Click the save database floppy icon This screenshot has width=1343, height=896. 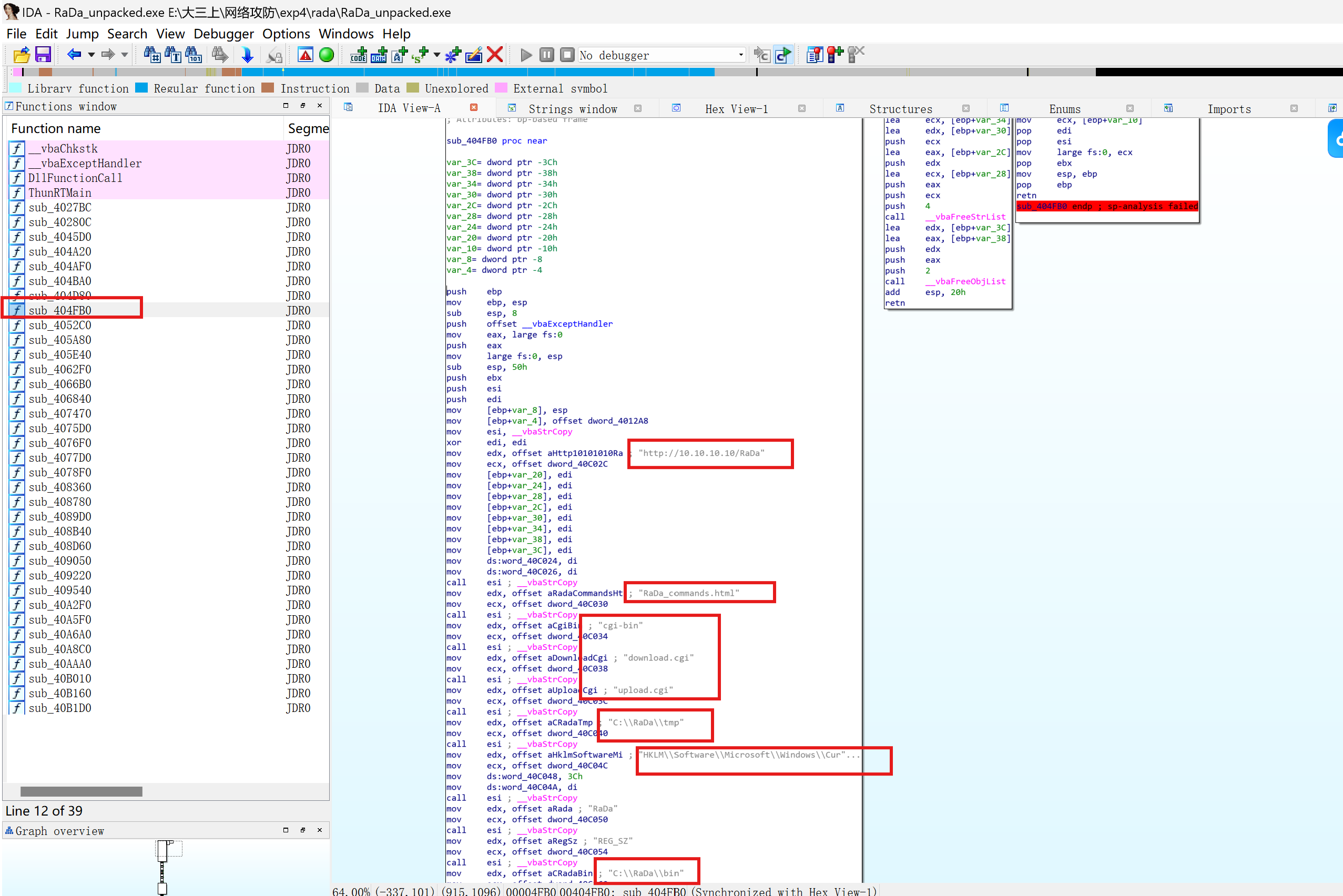(x=43, y=55)
